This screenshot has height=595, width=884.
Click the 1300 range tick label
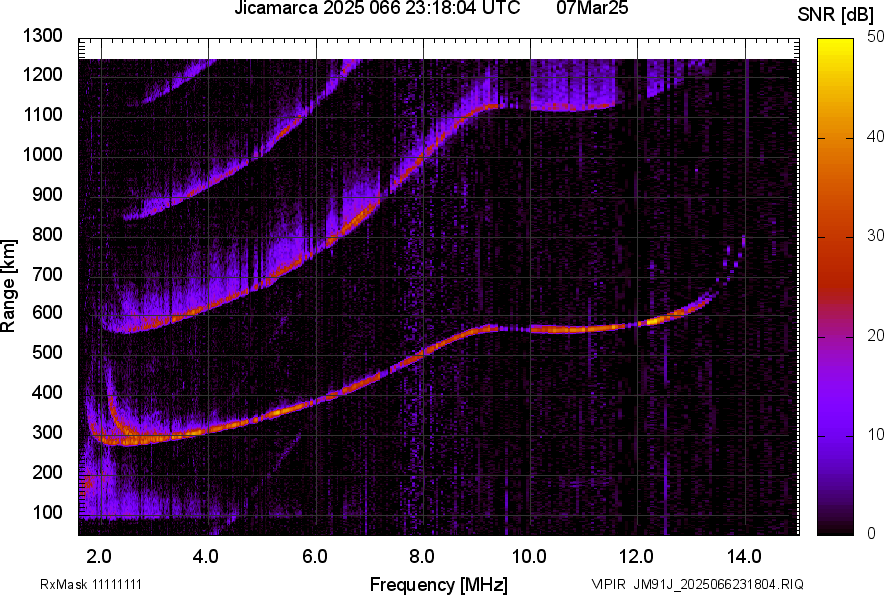pyautogui.click(x=42, y=36)
